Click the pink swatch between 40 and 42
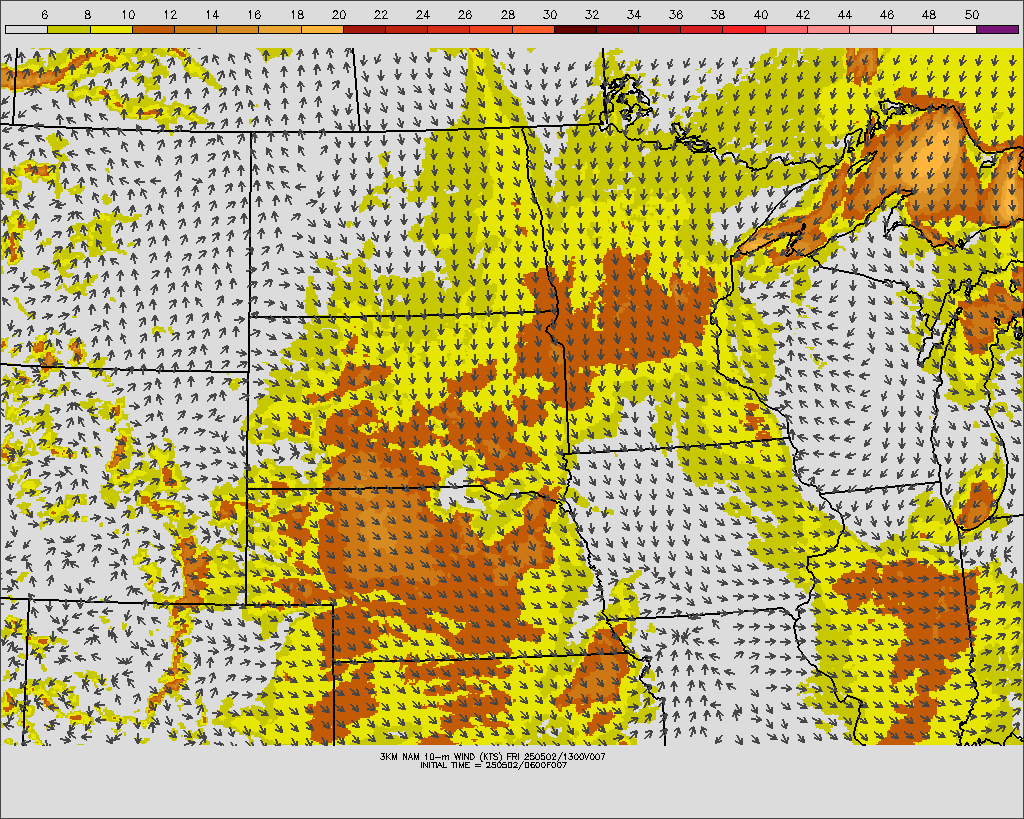The image size is (1024, 819). tap(786, 29)
